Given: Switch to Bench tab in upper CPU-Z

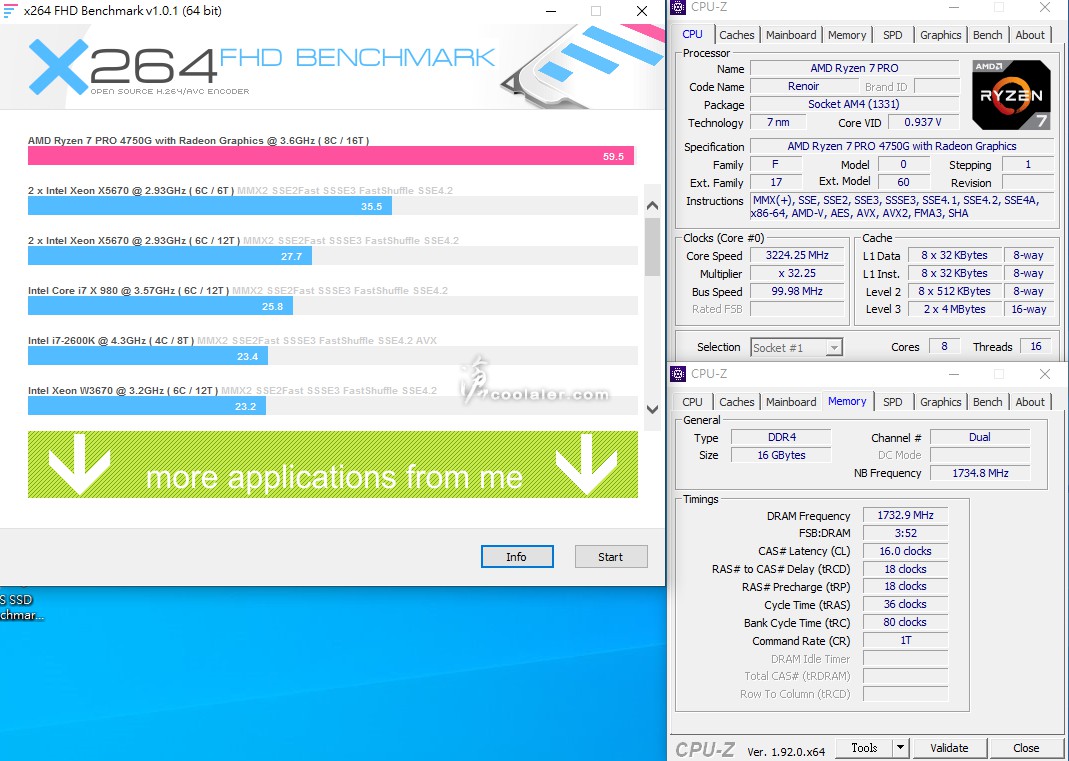Looking at the screenshot, I should [x=987, y=35].
